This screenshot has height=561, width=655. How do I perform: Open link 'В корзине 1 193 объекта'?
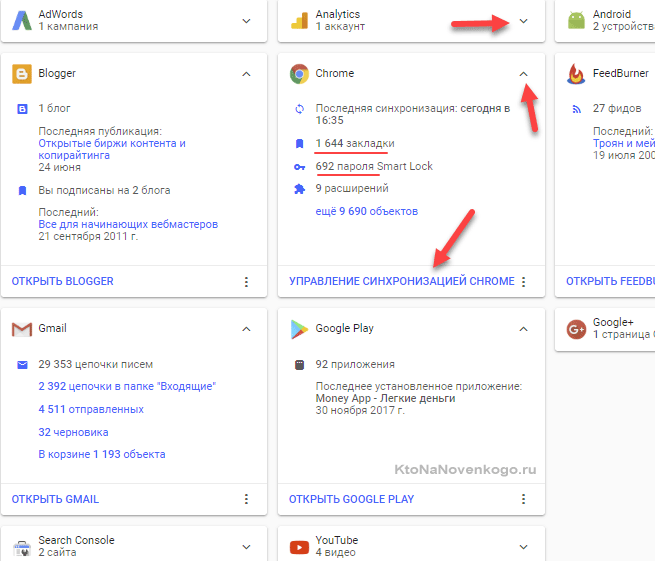(x=102, y=454)
